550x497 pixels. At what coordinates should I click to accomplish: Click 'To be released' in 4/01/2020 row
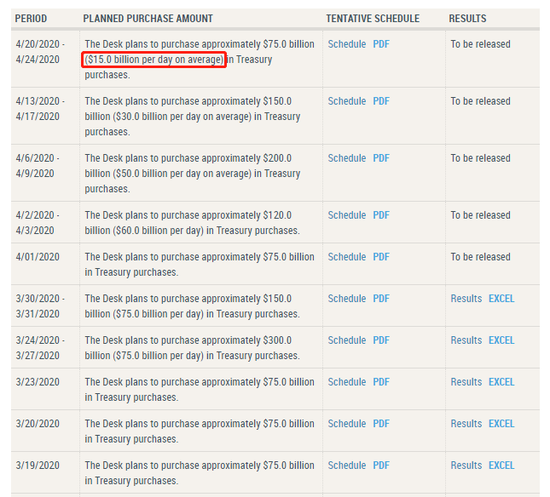pos(480,257)
